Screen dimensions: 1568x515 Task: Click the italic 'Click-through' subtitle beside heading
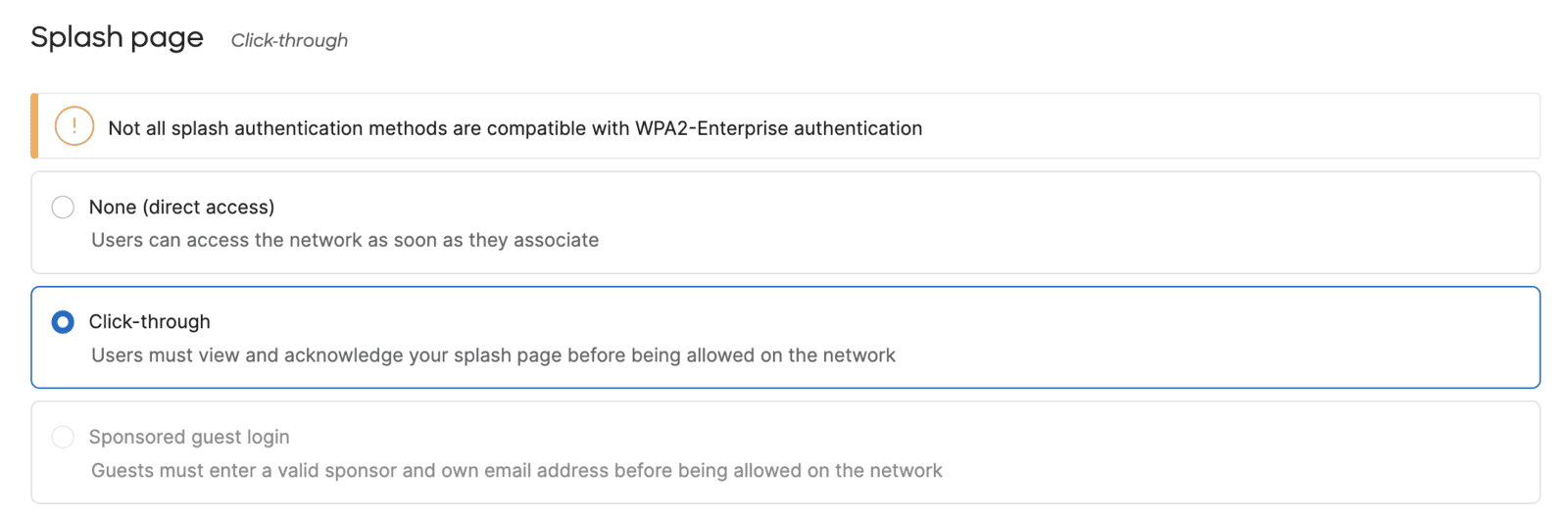coord(289,40)
